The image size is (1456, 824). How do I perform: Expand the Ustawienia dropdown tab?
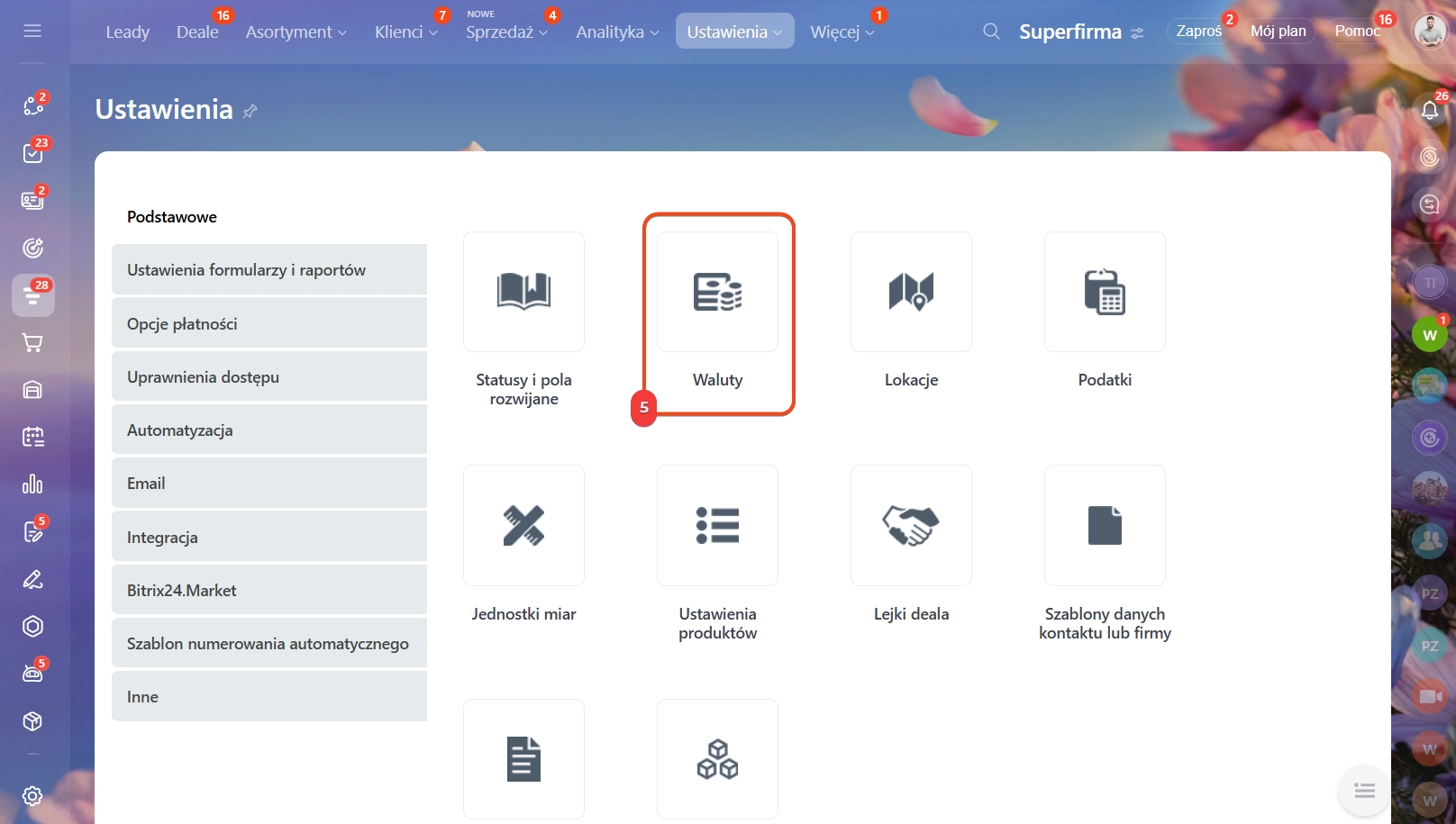(734, 32)
